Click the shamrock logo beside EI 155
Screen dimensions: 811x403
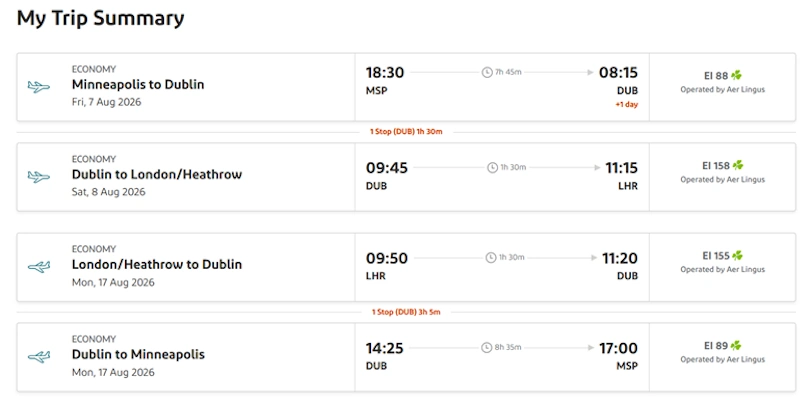coord(739,256)
